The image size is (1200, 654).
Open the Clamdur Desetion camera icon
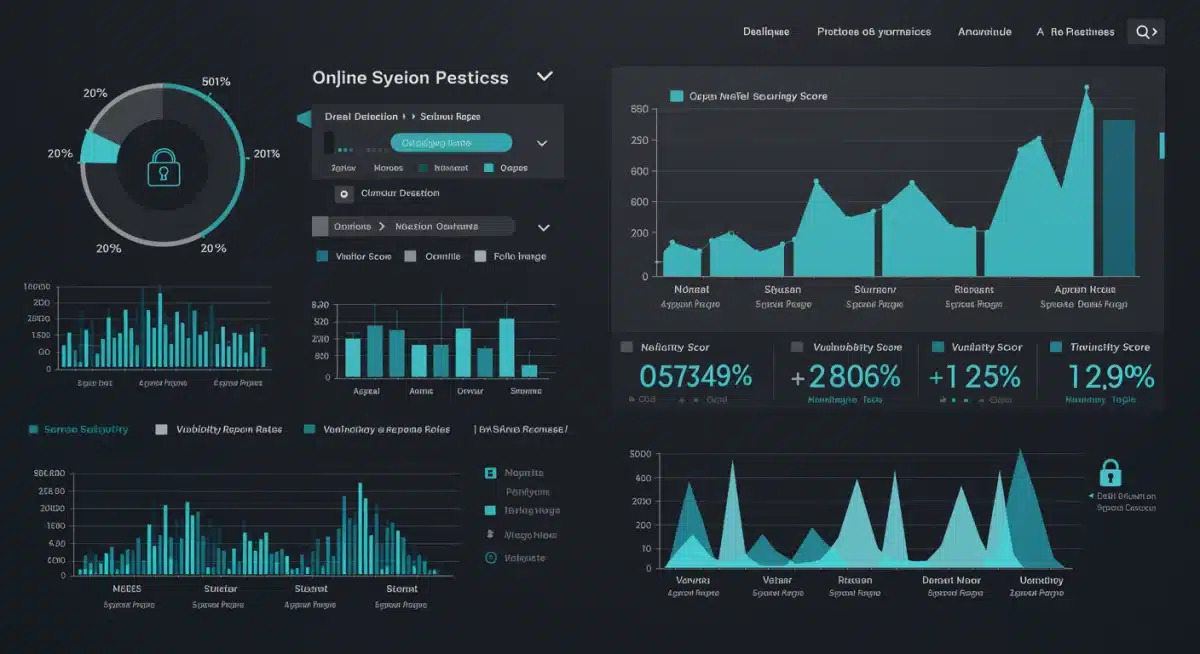tap(343, 193)
